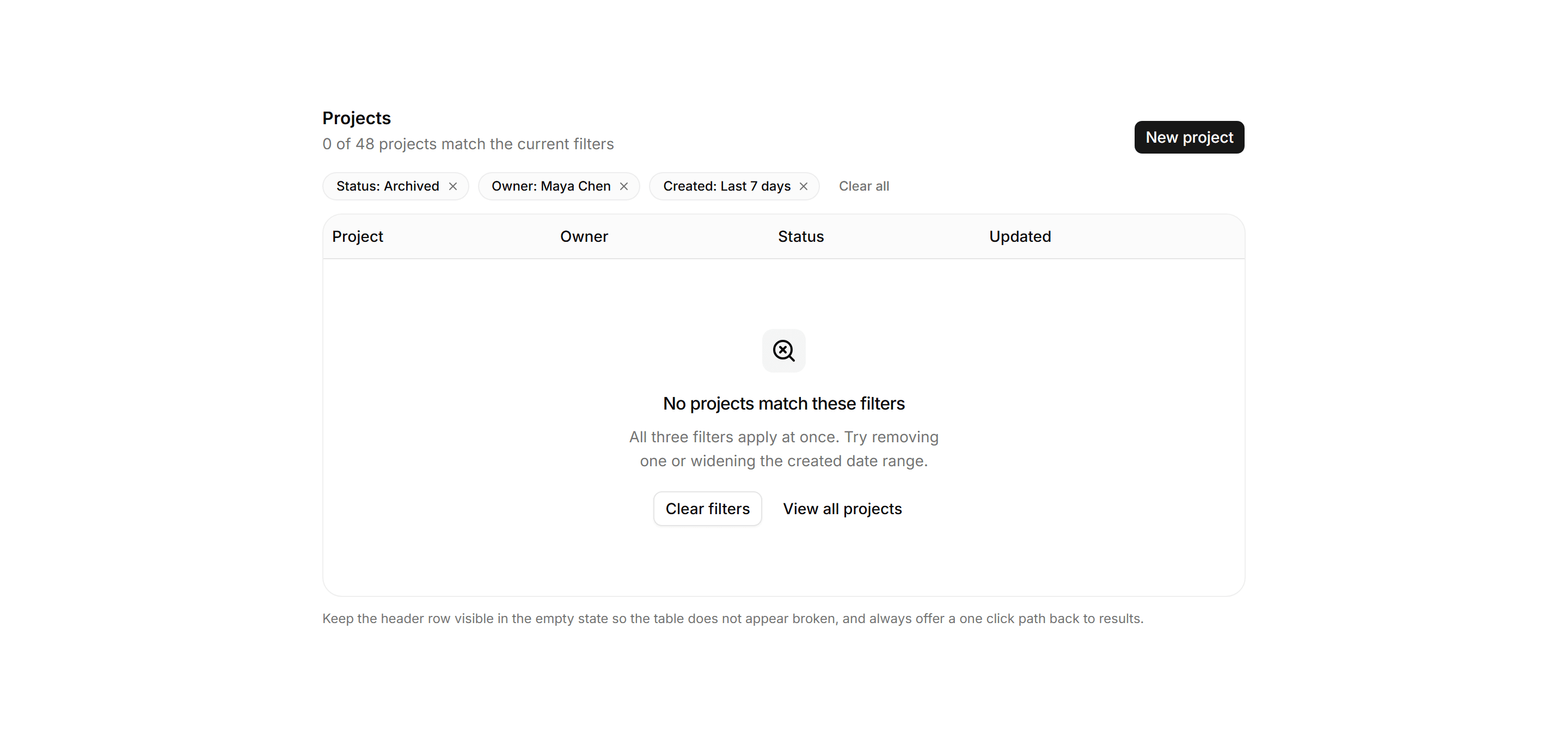Click the Owner column header
The height and width of the screenshot is (732, 1568).
(584, 236)
